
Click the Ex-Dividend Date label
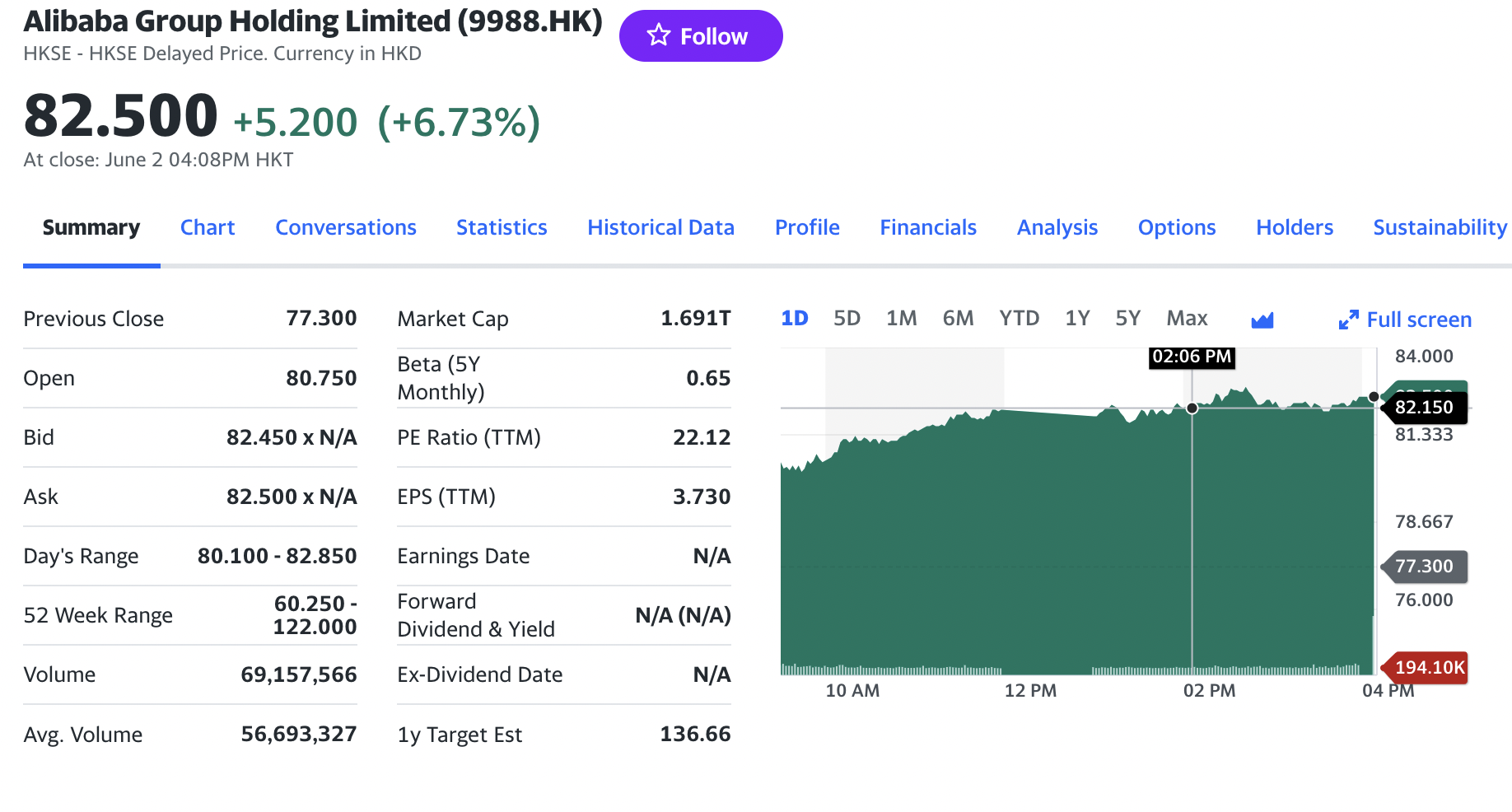pyautogui.click(x=480, y=674)
